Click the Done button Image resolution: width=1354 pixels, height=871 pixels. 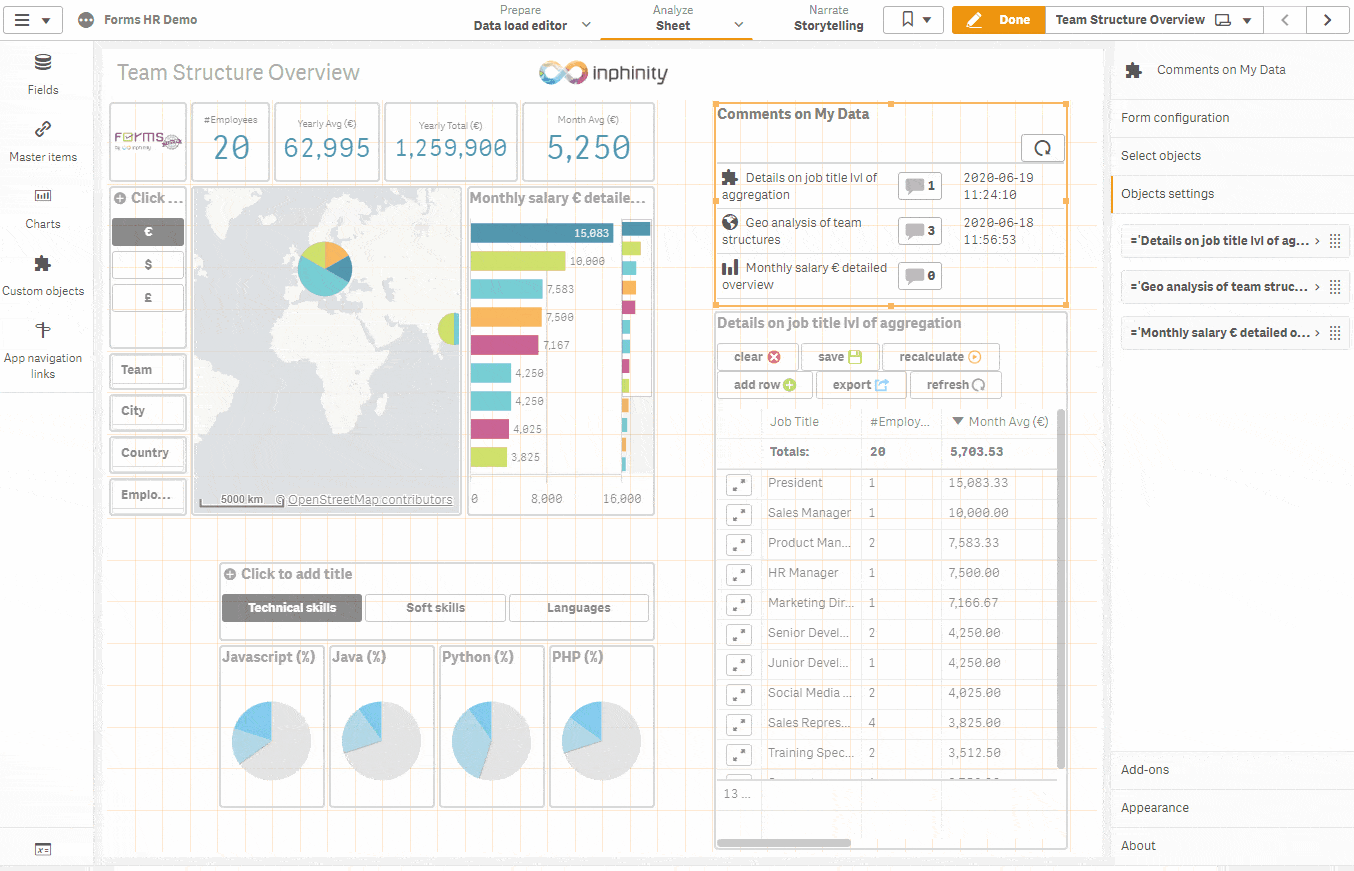pyautogui.click(x=998, y=20)
